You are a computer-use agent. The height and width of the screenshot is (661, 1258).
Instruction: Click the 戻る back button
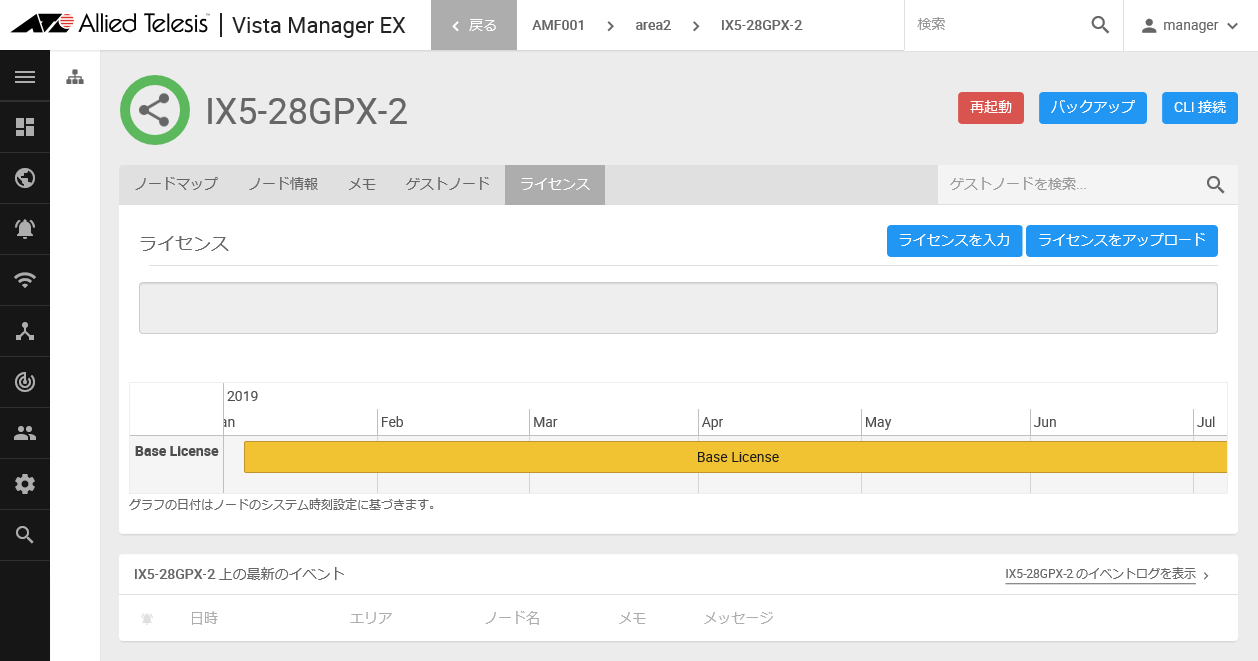(x=474, y=25)
